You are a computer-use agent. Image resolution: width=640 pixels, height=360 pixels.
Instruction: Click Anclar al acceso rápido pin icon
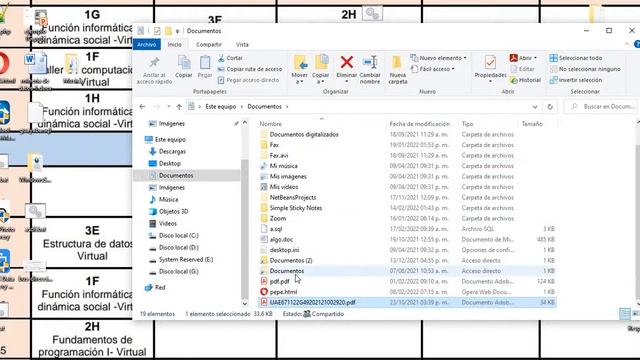154,63
